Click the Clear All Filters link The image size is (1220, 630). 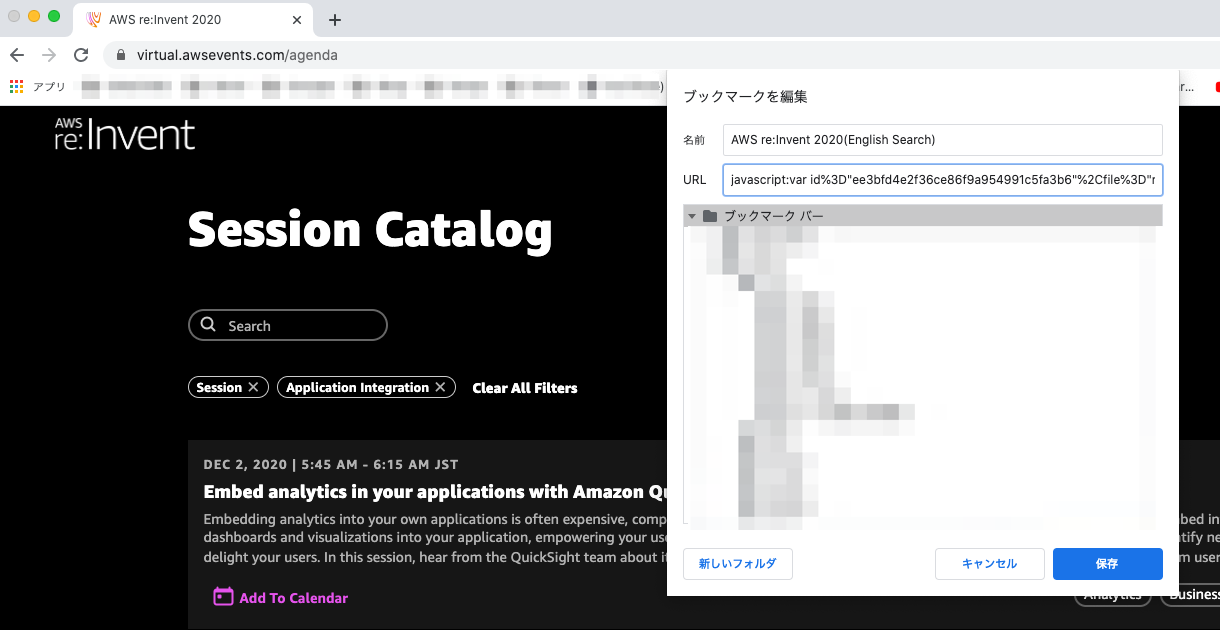click(x=524, y=388)
